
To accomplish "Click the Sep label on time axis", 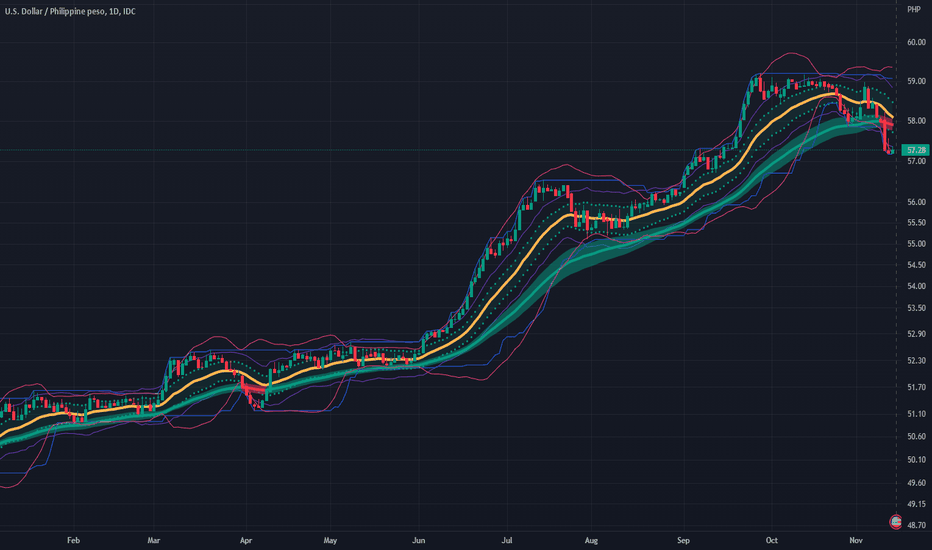I will pos(683,540).
